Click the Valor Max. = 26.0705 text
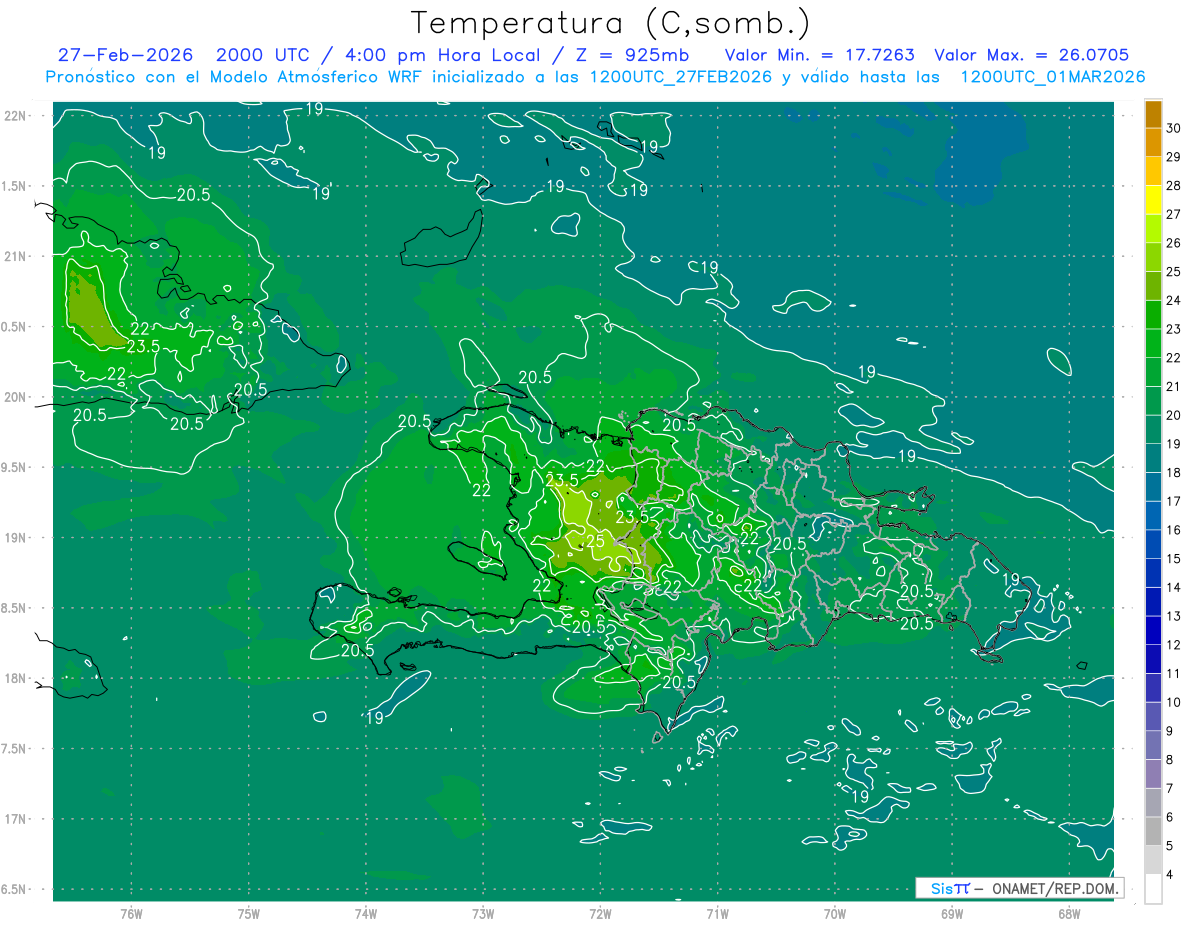 [1031, 55]
